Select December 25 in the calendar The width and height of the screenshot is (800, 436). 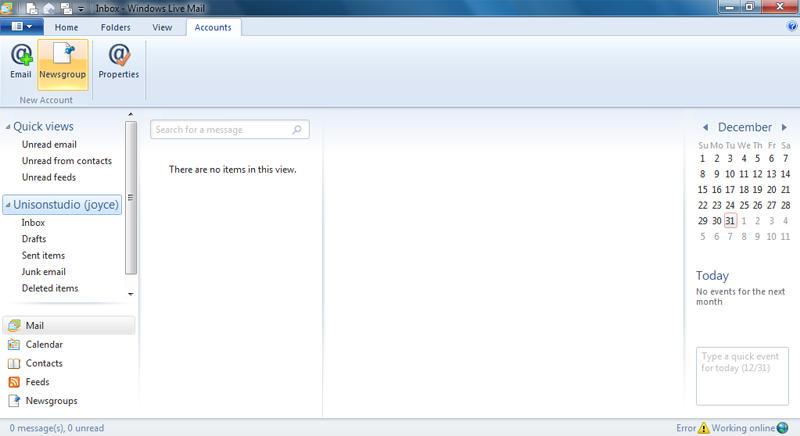[744, 205]
